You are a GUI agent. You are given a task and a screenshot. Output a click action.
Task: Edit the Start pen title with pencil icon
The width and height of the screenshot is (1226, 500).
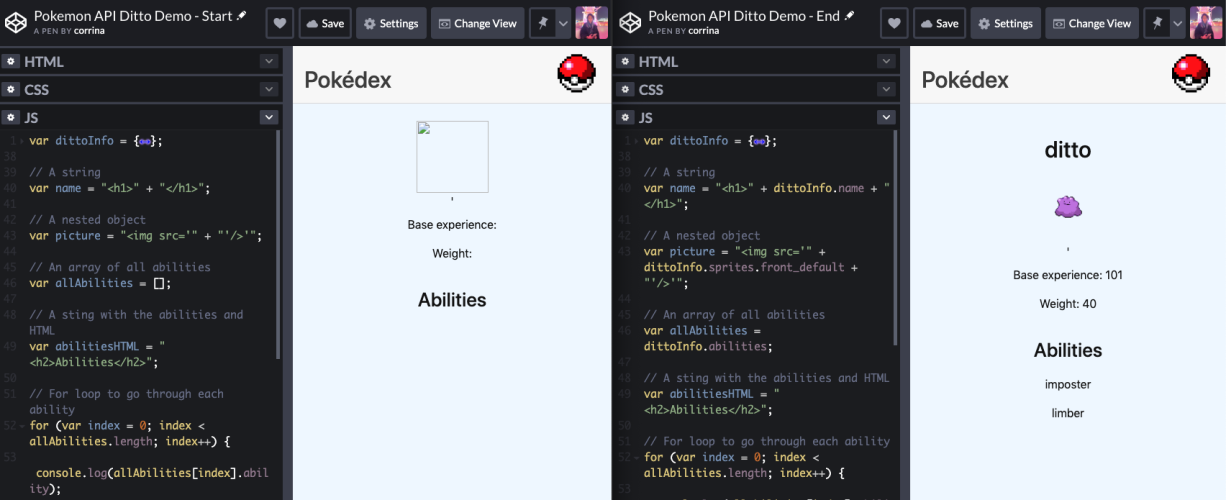tap(242, 16)
